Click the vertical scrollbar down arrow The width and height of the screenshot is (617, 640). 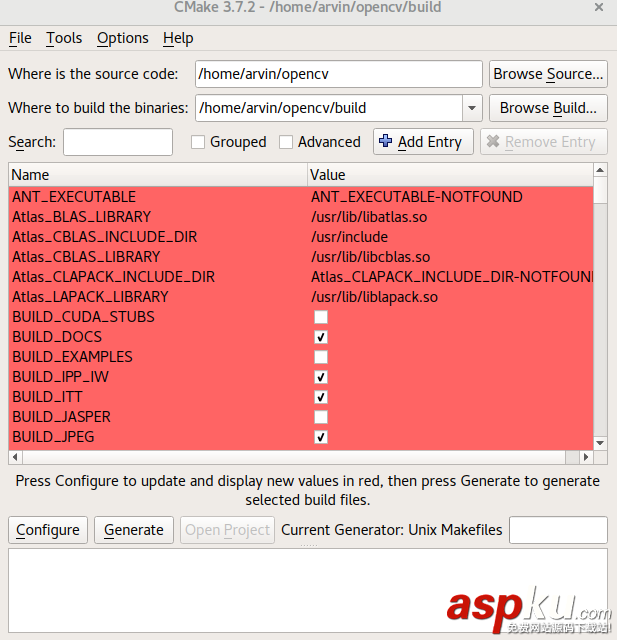tap(600, 443)
